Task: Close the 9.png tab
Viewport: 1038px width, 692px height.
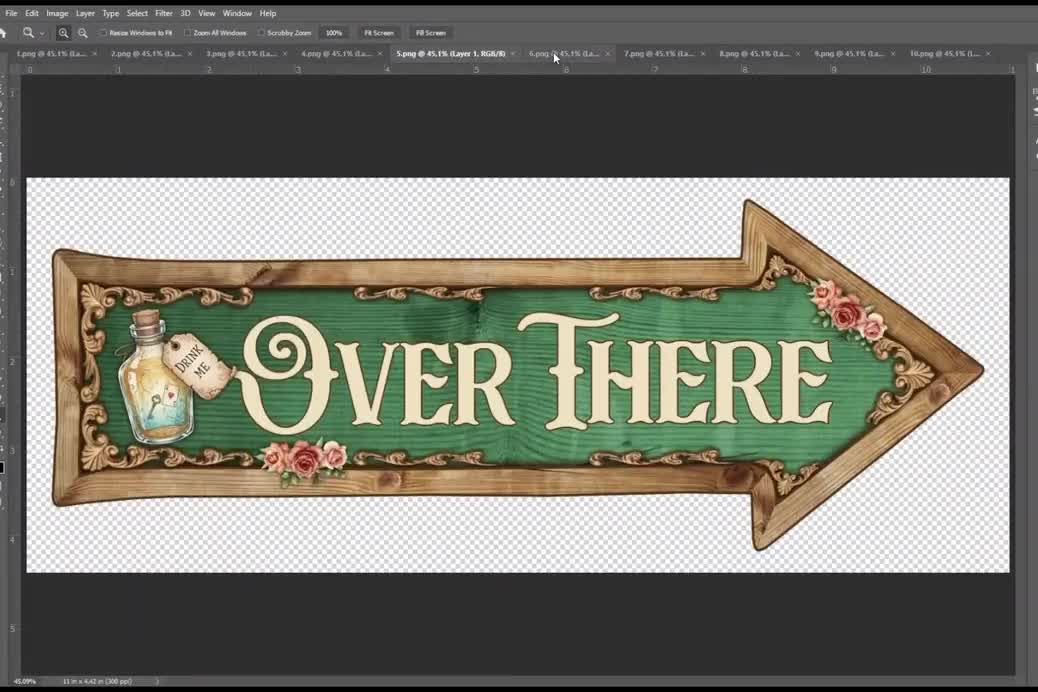Action: pos(893,54)
